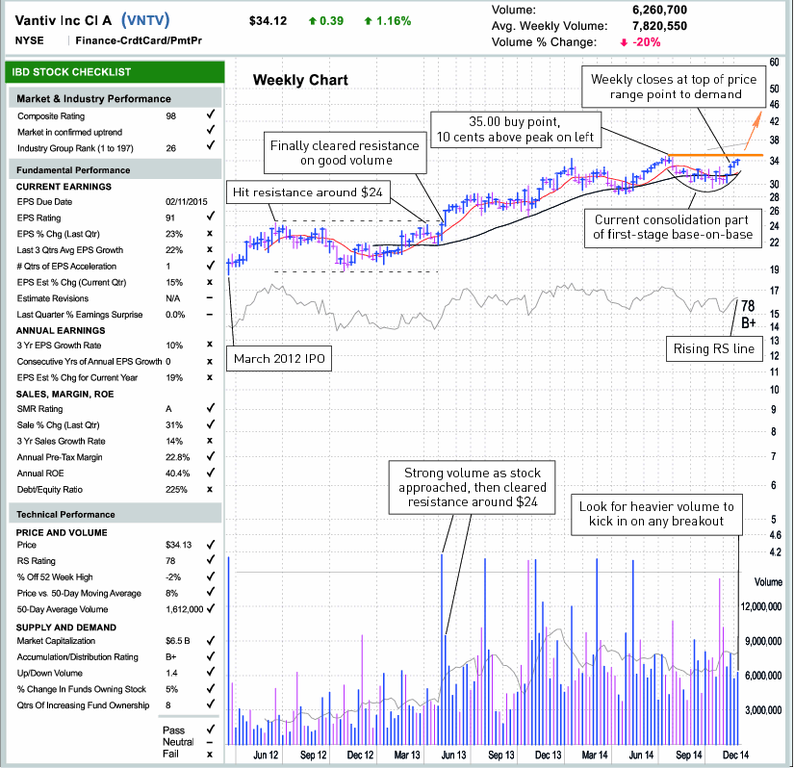Click the Weekly Chart title
Image resolution: width=794 pixels, height=768 pixels.
pos(300,80)
